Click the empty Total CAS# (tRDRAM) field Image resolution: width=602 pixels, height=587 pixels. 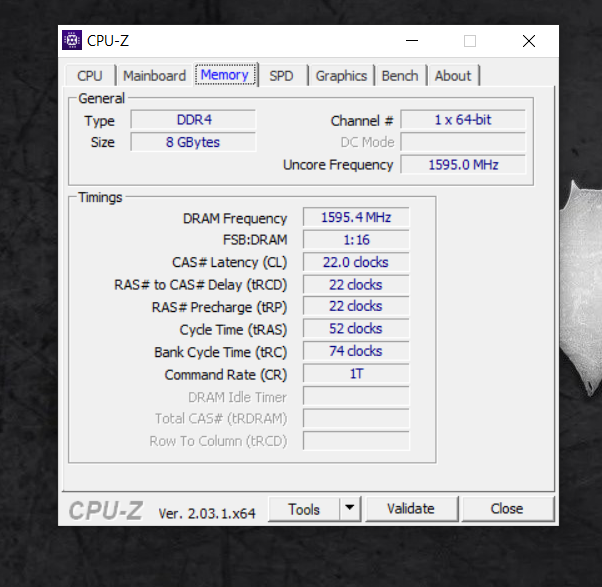tap(356, 418)
